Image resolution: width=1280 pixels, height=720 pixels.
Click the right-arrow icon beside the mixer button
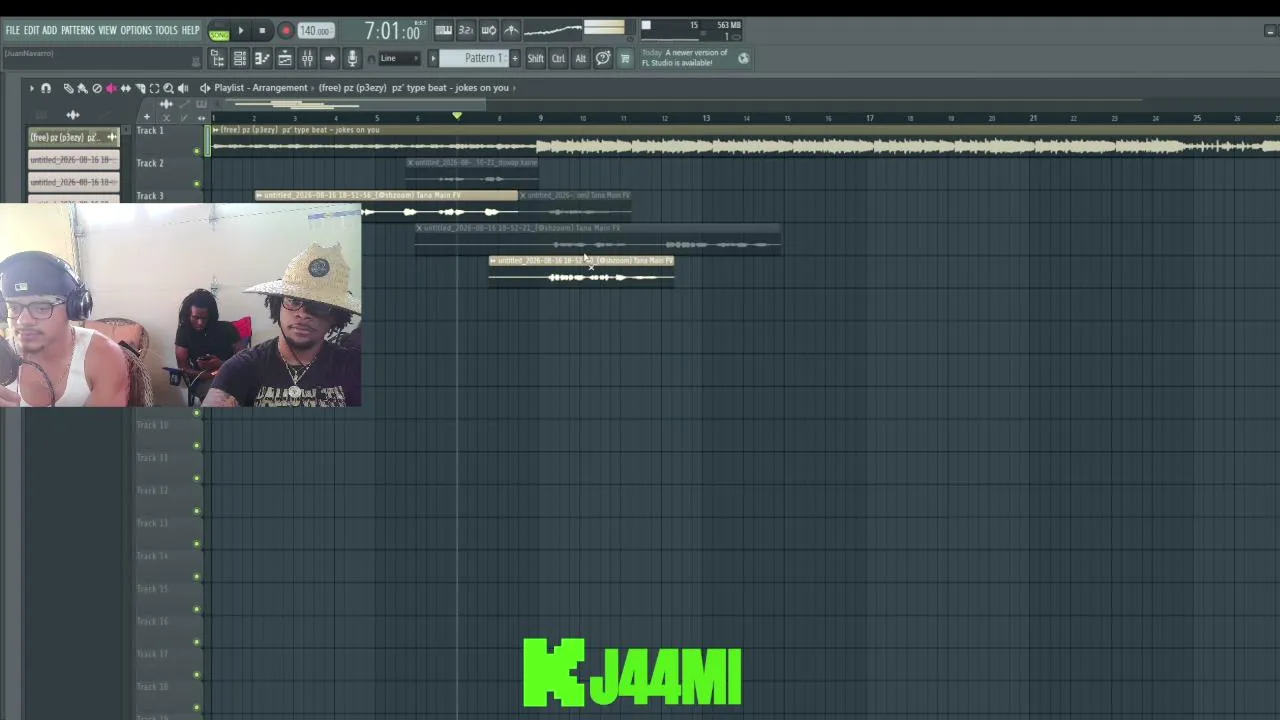pyautogui.click(x=329, y=58)
